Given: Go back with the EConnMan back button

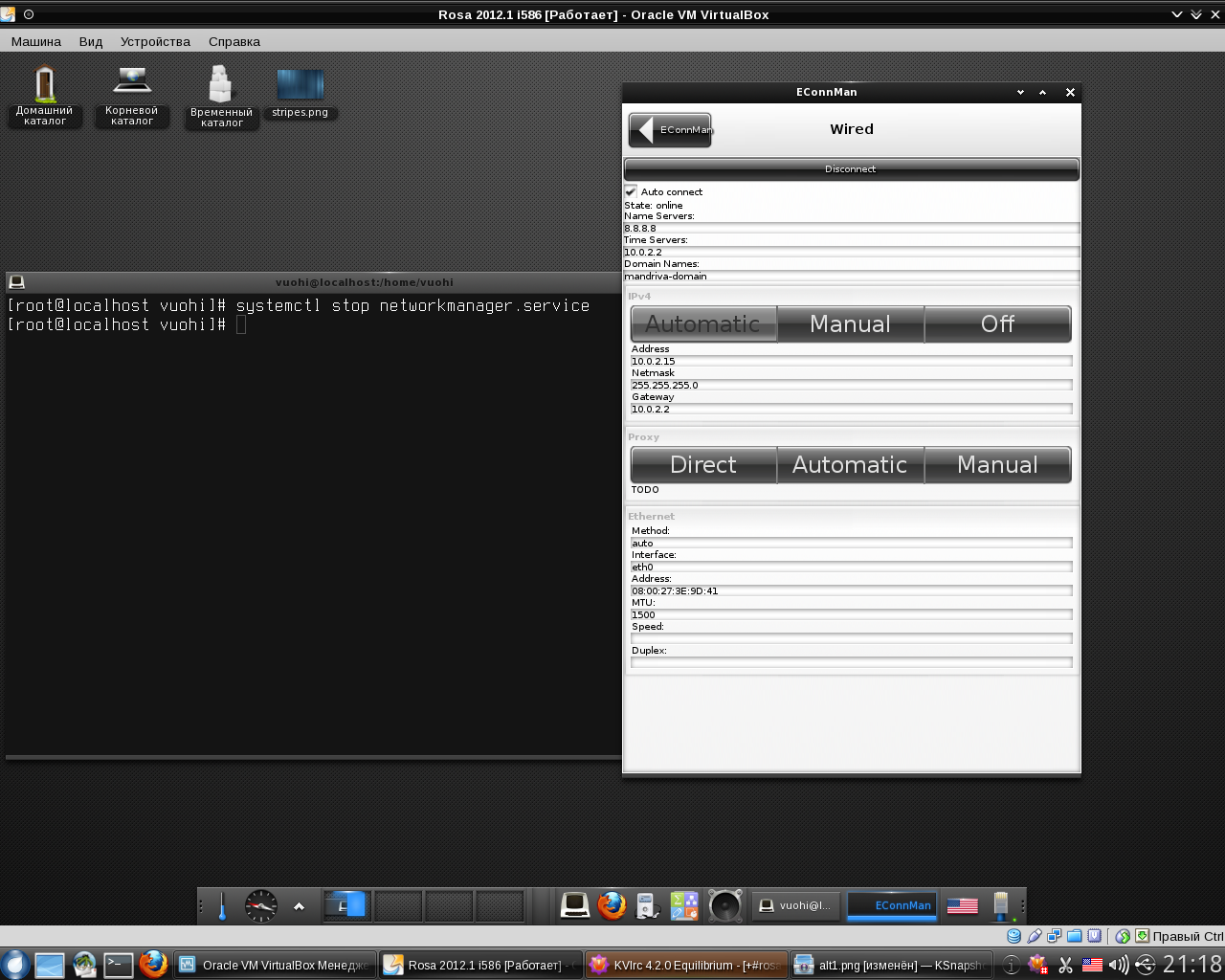Looking at the screenshot, I should 670,130.
